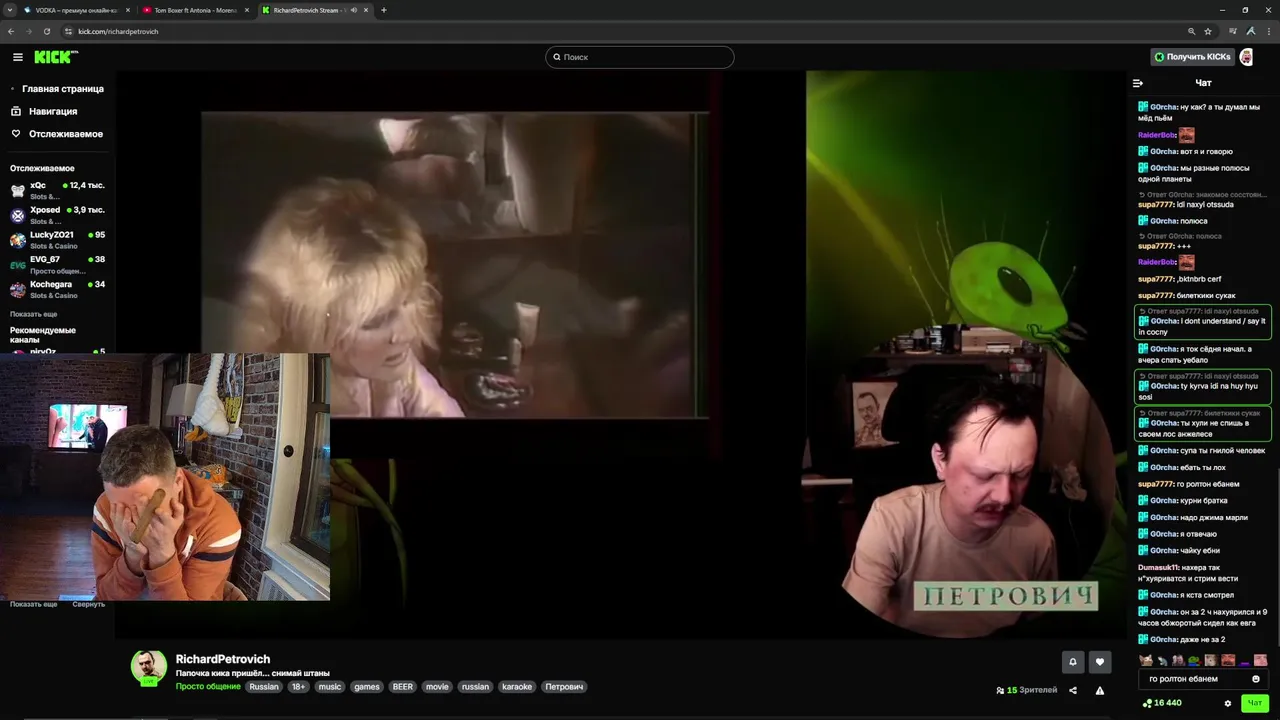Click the picture-in-picture mini video thumbnail
1280x720 pixels.
pyautogui.click(x=165, y=476)
